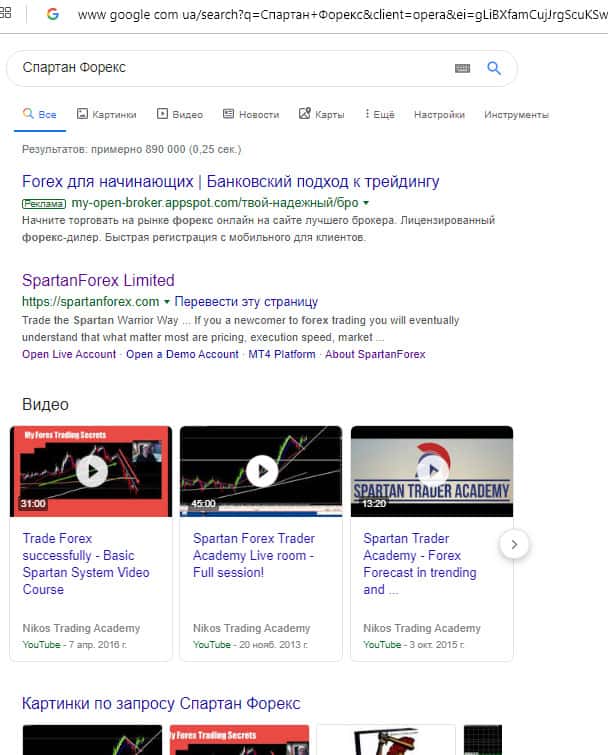Play the Basic Spartan System video
This screenshot has height=755, width=608.
click(91, 471)
